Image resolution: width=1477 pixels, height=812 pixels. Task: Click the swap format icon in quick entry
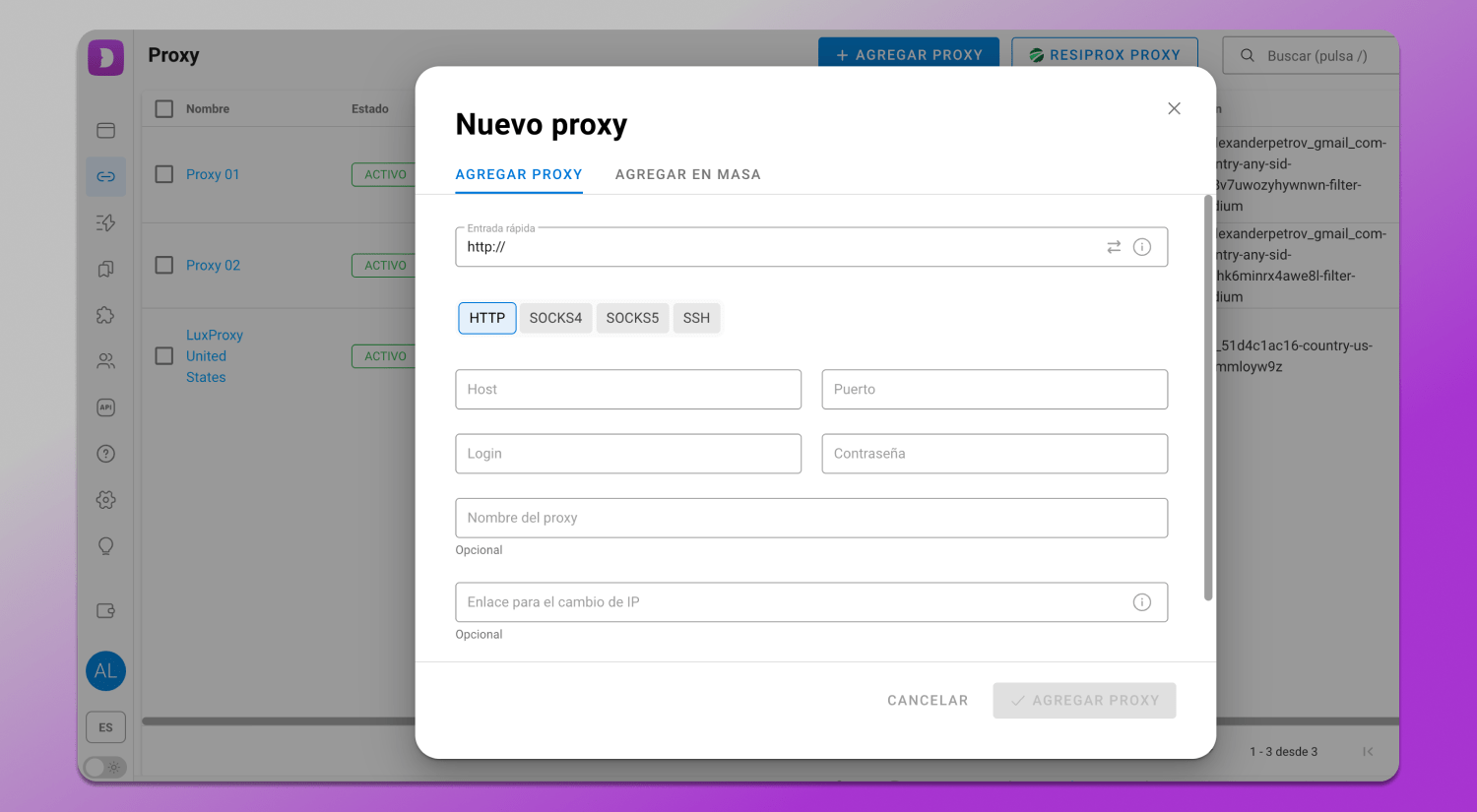pyautogui.click(x=1114, y=247)
